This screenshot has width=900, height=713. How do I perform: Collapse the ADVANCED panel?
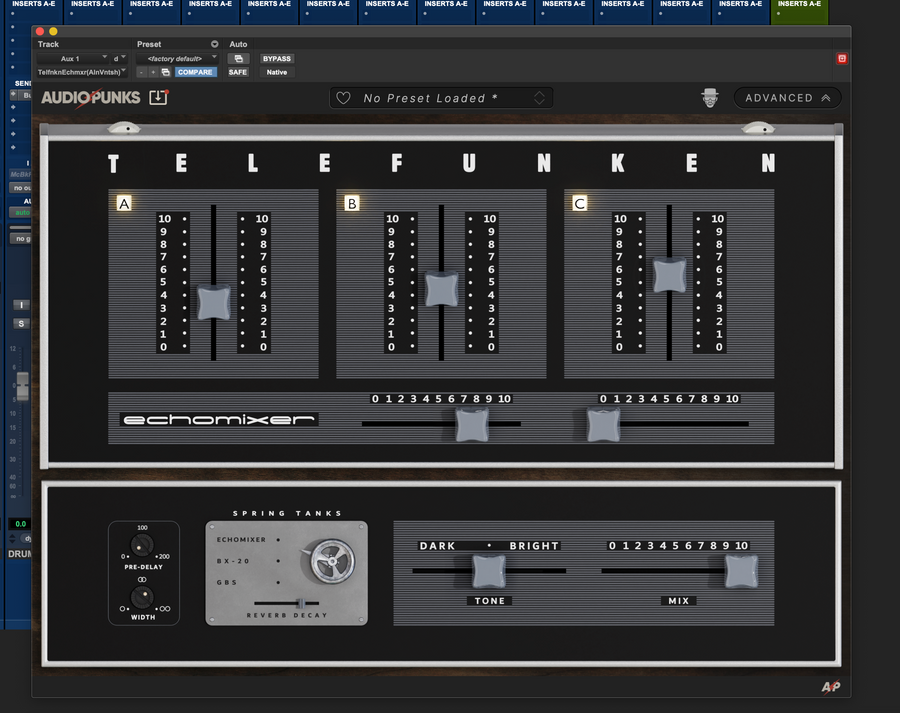pyautogui.click(x=788, y=98)
